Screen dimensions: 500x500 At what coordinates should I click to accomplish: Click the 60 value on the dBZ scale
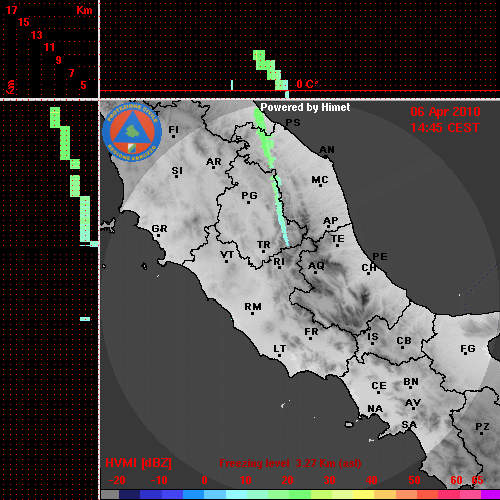[x=456, y=480]
